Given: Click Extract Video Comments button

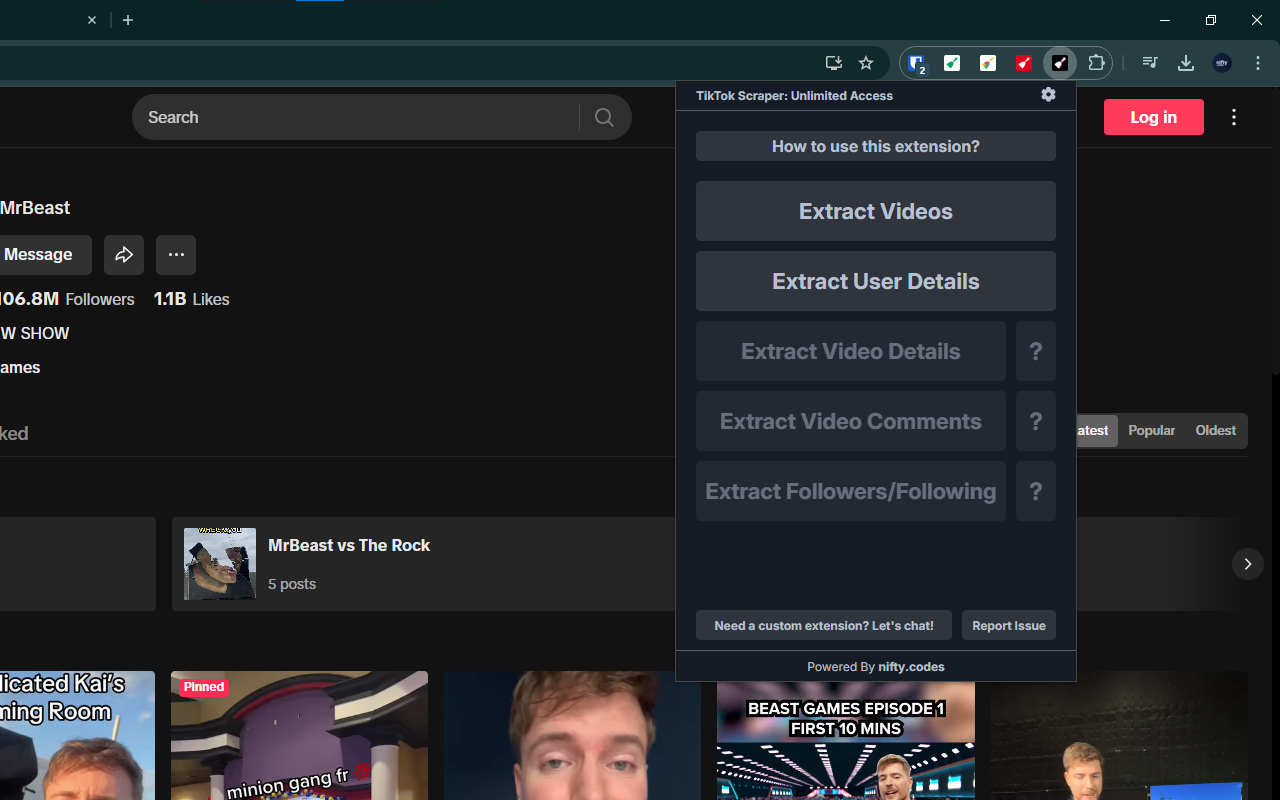Looking at the screenshot, I should tap(851, 421).
